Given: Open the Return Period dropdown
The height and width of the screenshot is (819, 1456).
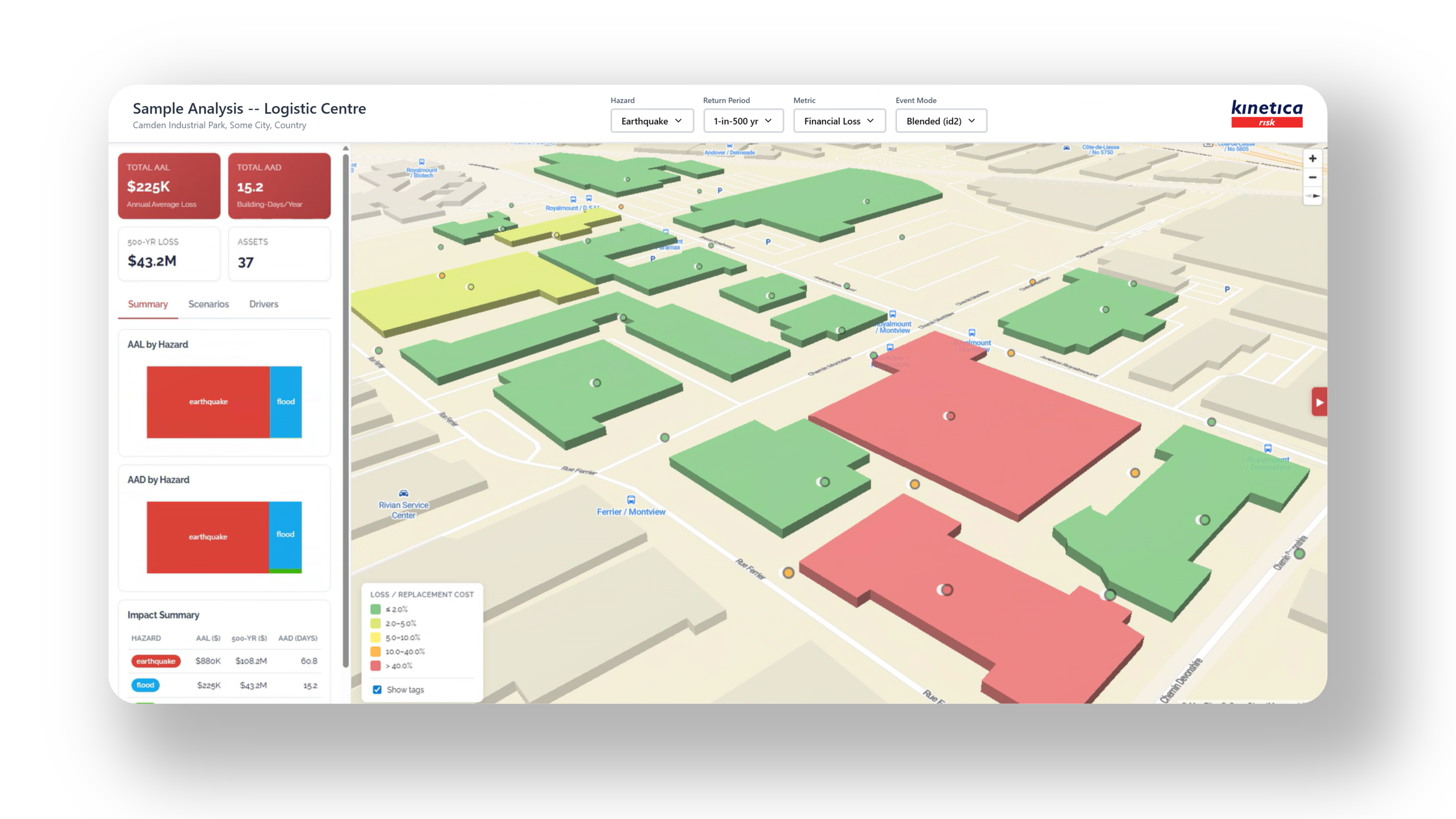Looking at the screenshot, I should click(x=743, y=121).
